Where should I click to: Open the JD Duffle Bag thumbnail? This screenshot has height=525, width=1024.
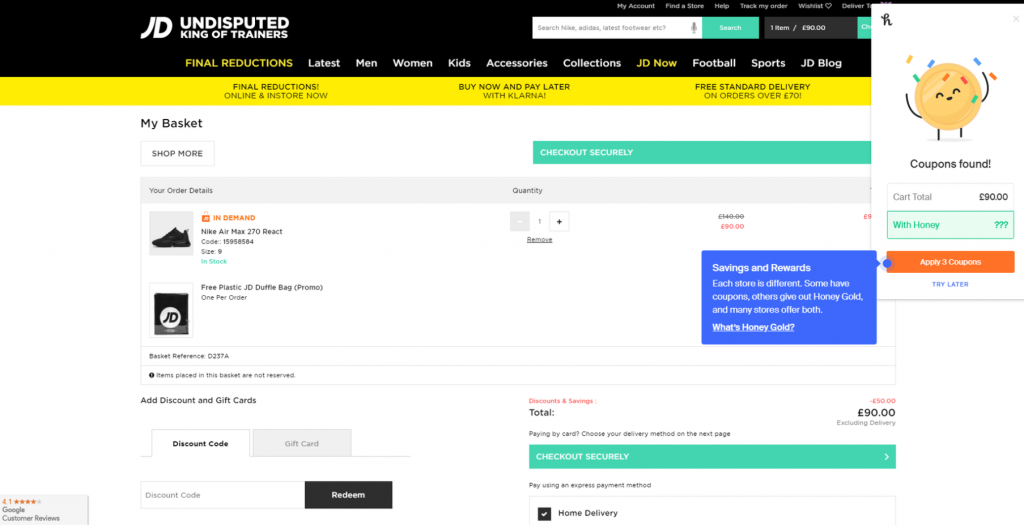(x=171, y=310)
